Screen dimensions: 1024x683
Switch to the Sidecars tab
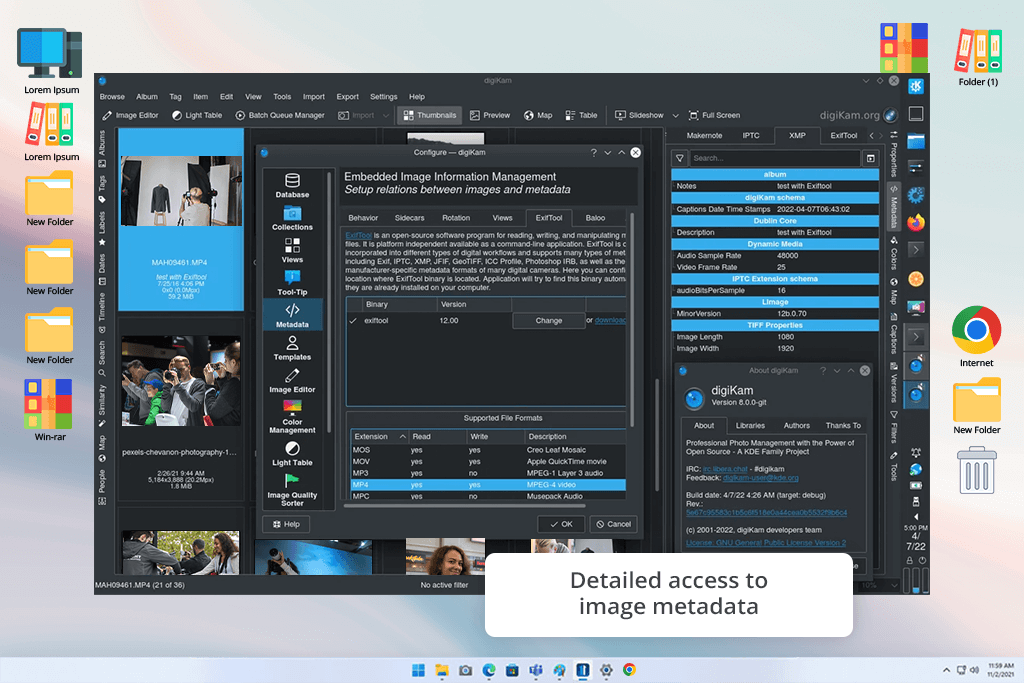tap(409, 218)
